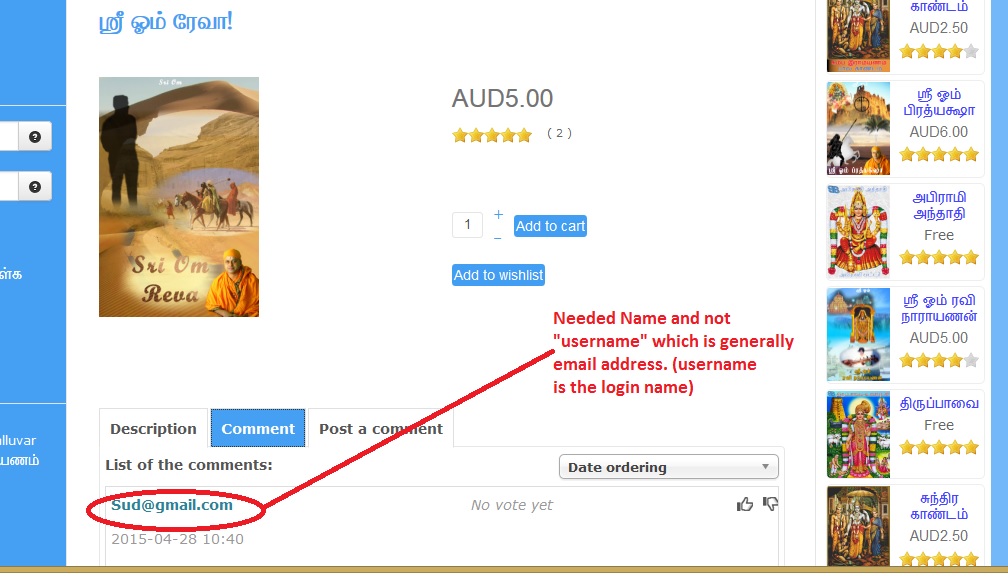Click the five-star product rating

pos(492,135)
